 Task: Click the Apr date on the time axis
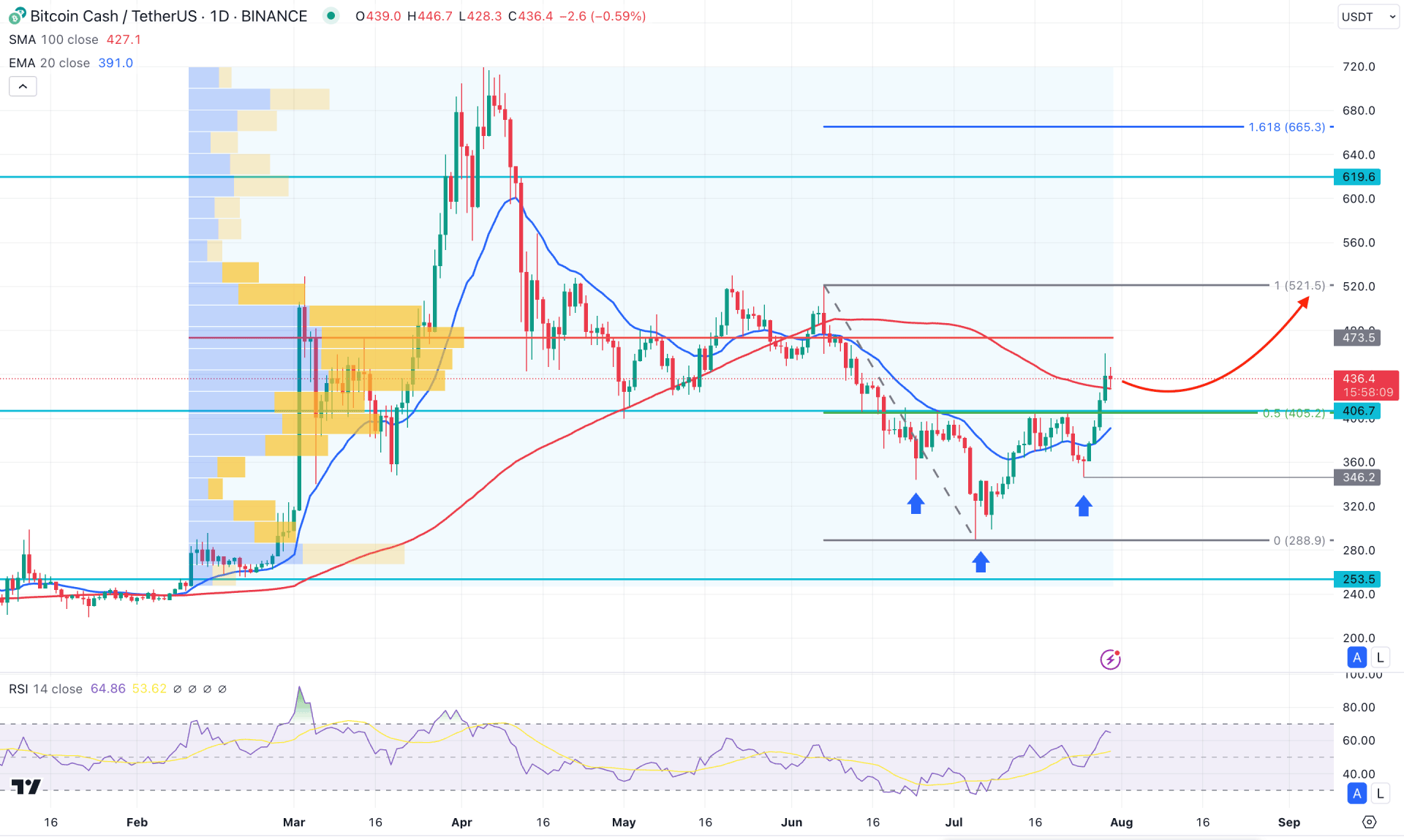coord(461,822)
